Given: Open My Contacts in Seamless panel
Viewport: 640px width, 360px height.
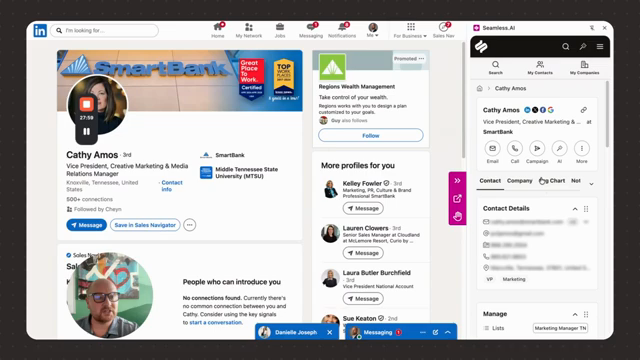Looking at the screenshot, I should point(540,67).
